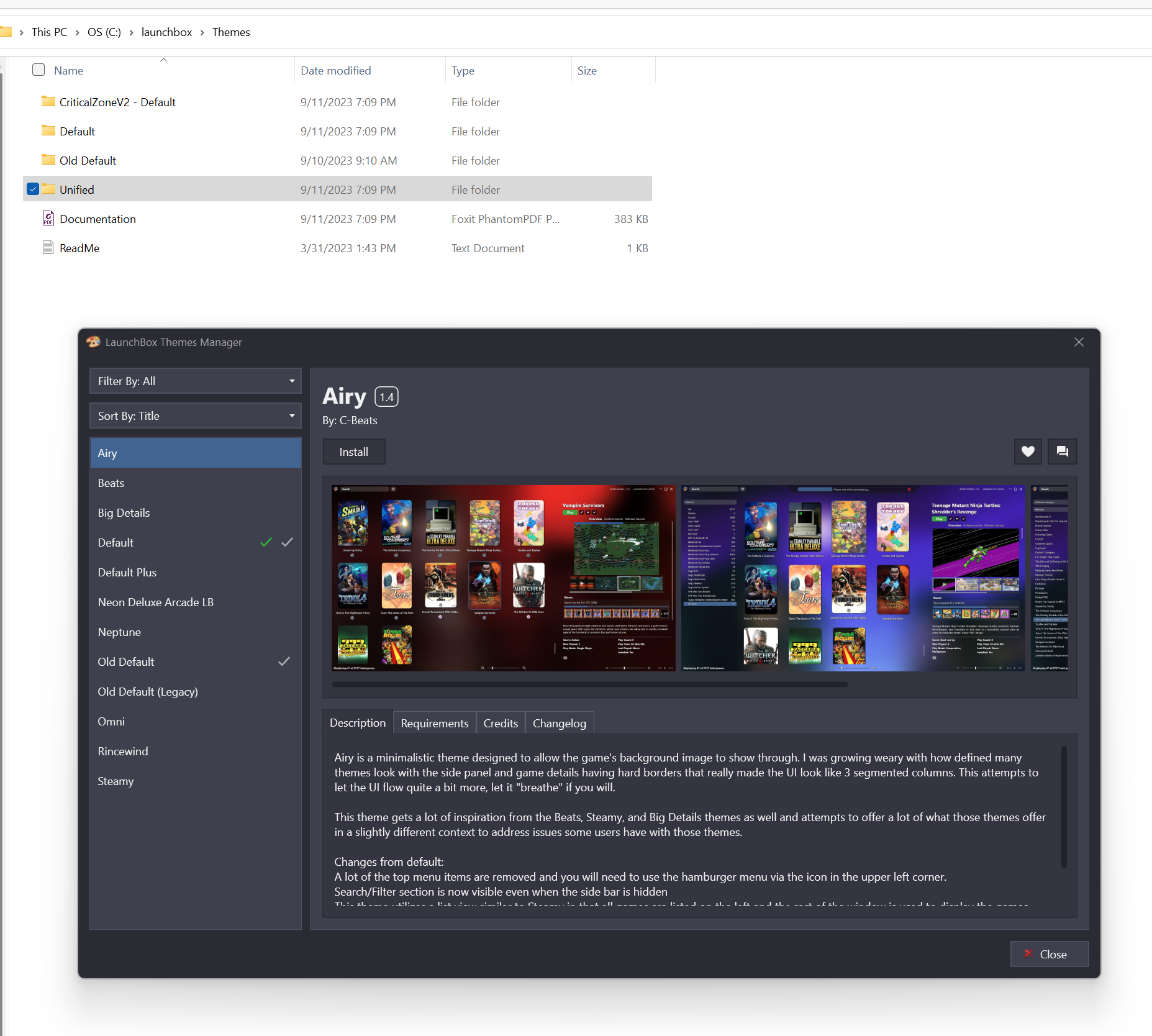Click the CriticalZoneV2 - Default folder icon
The height and width of the screenshot is (1036, 1152).
coord(48,101)
